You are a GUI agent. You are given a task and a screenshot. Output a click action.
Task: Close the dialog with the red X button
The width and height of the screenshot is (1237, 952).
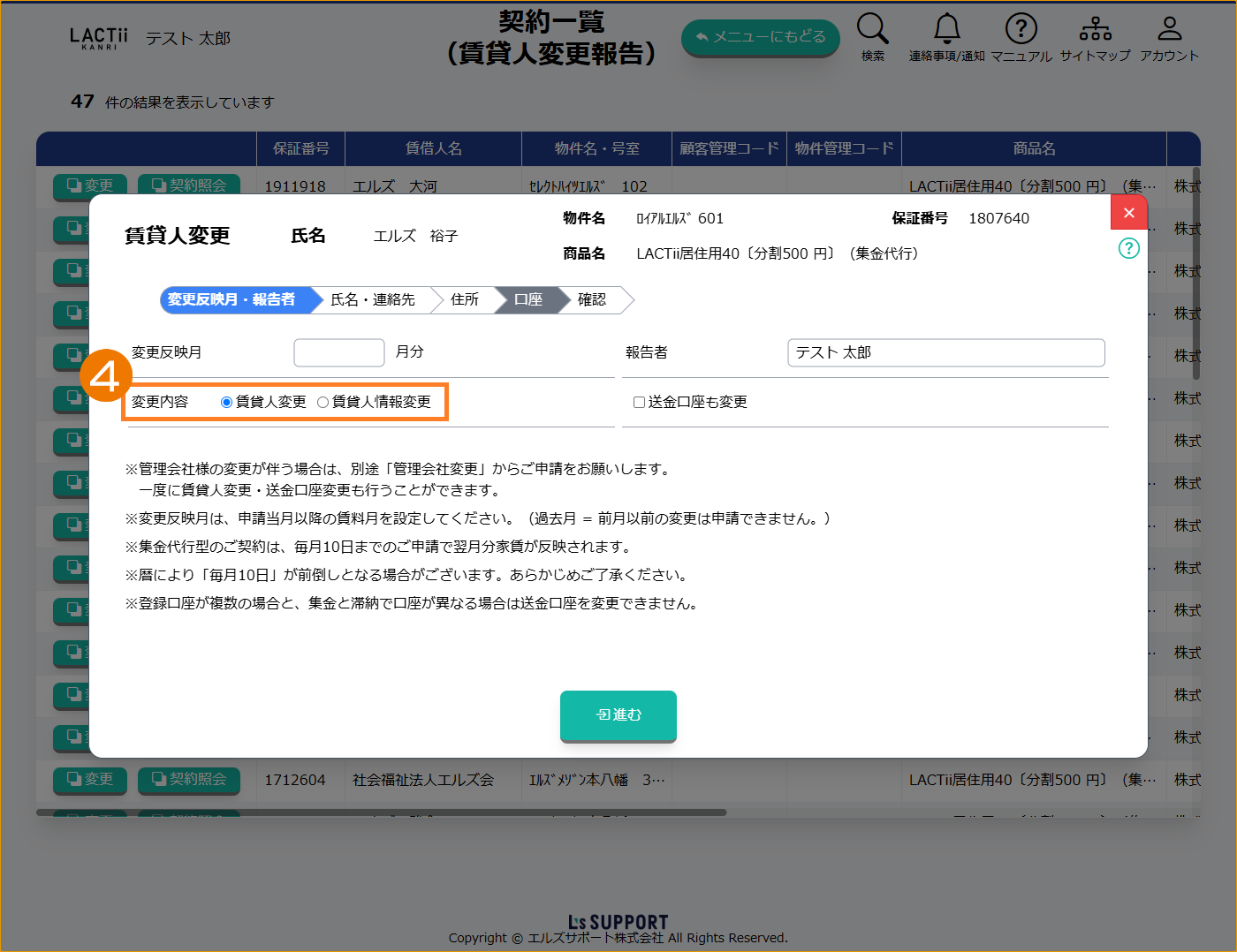point(1128,213)
